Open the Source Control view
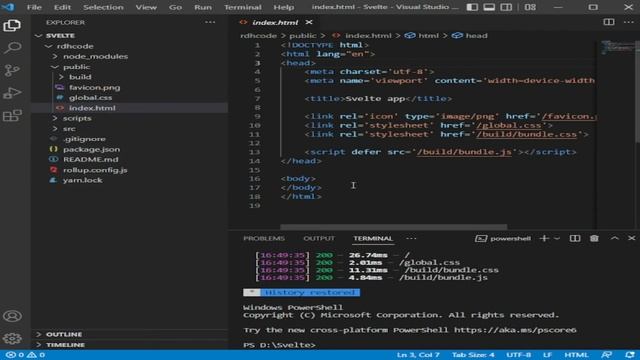640x360 pixels. (12, 71)
